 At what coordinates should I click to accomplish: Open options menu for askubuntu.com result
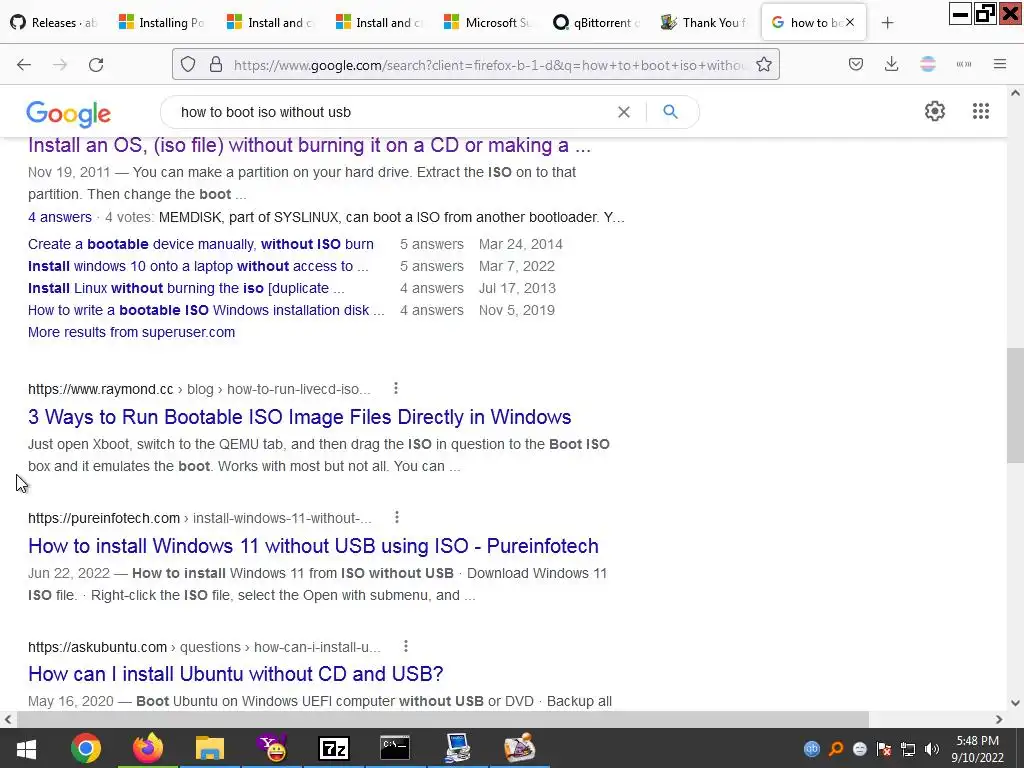click(x=406, y=646)
